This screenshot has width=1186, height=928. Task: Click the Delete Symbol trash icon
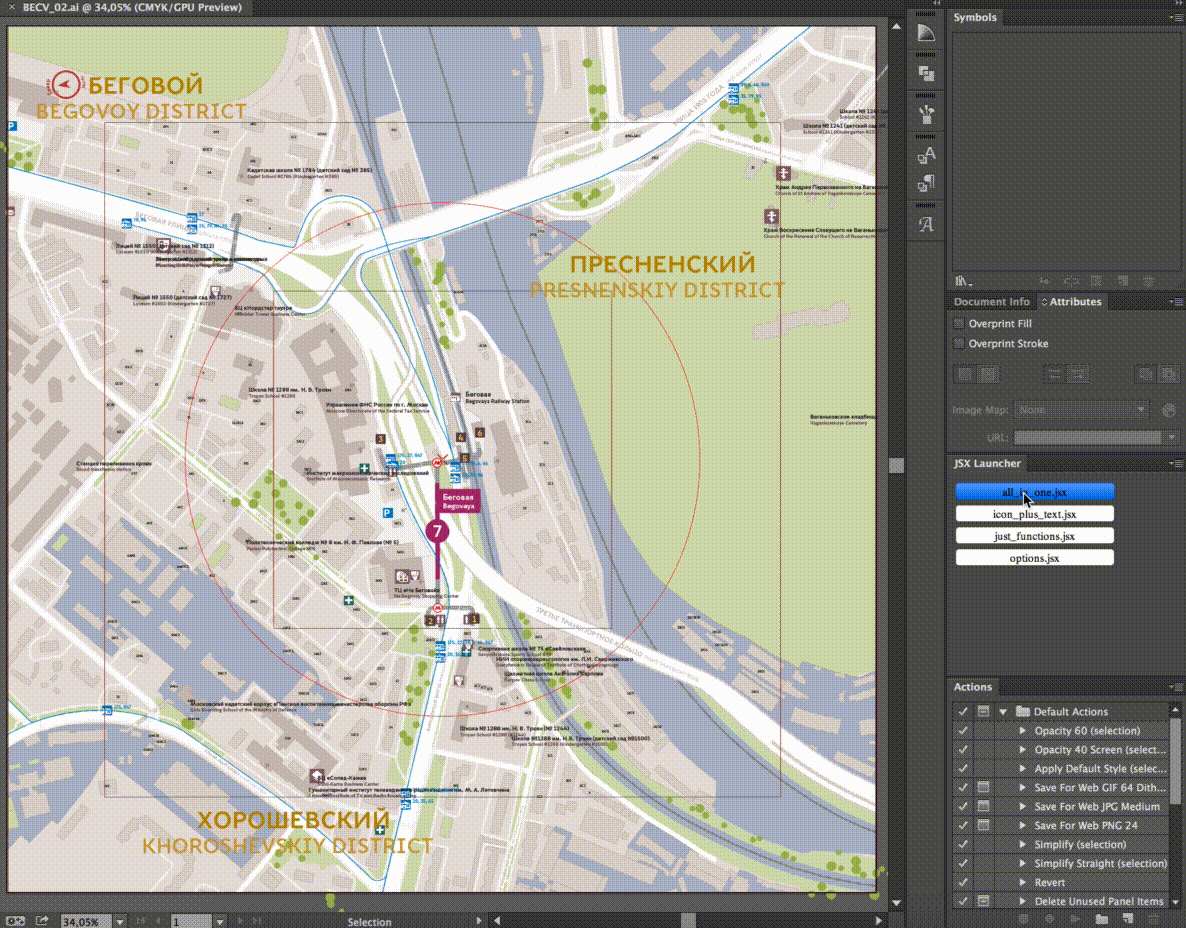pos(1149,281)
